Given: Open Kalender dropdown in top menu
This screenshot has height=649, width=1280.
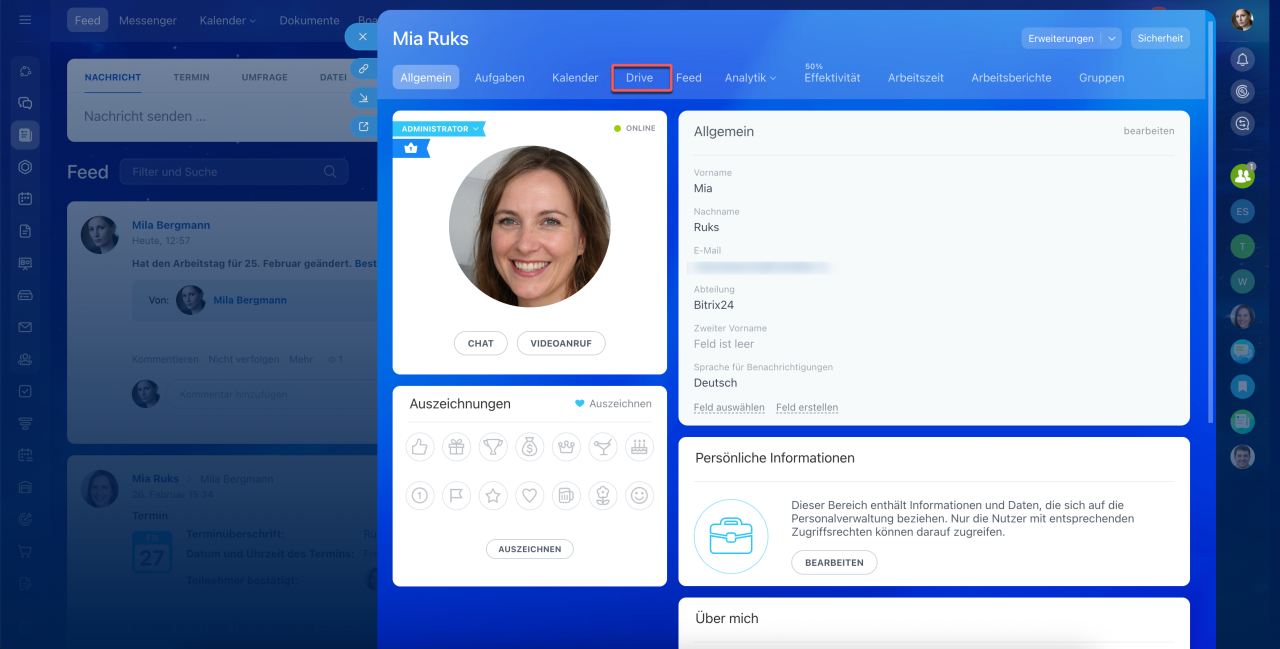Looking at the screenshot, I should coord(227,20).
